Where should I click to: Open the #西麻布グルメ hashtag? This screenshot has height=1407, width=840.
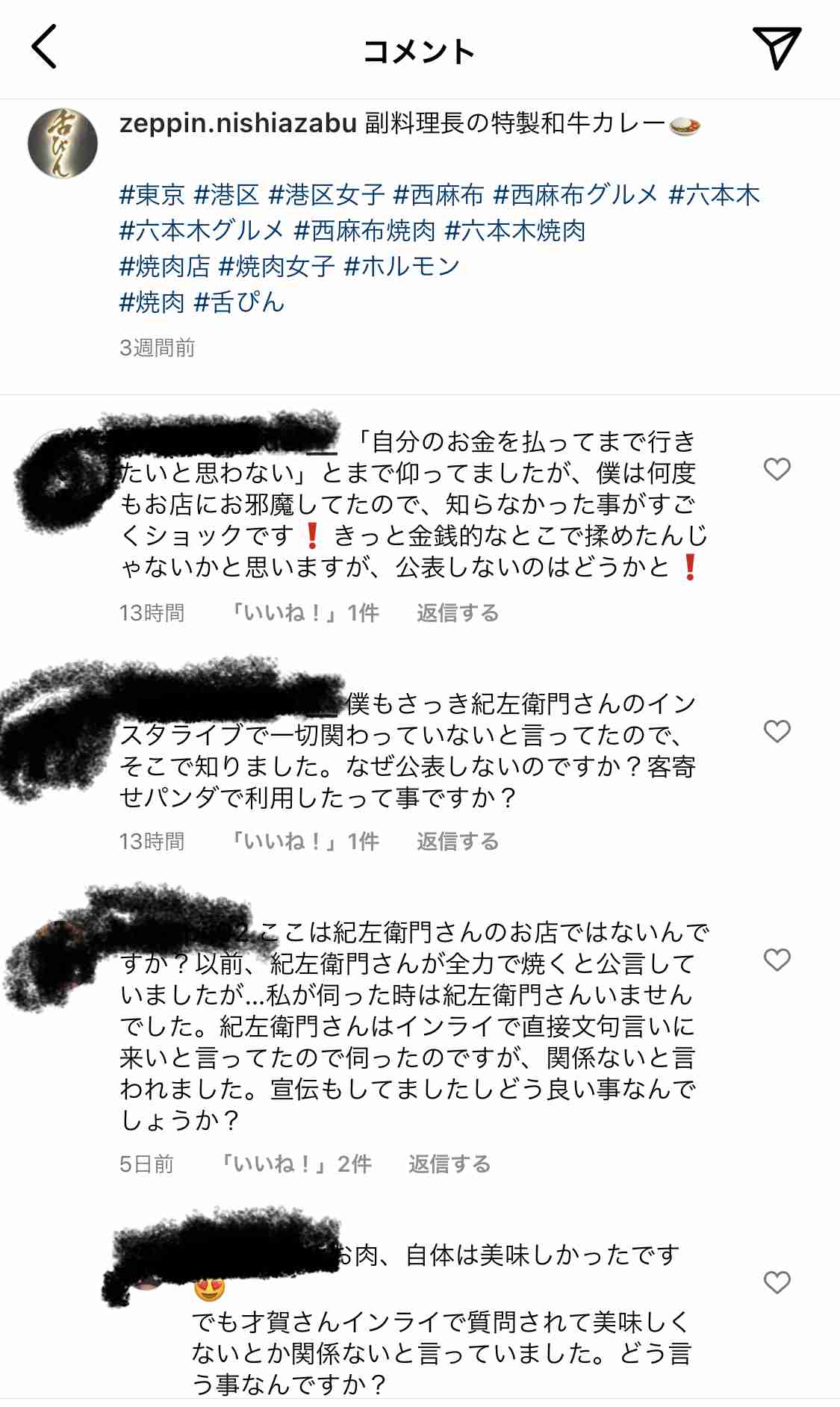[x=576, y=195]
